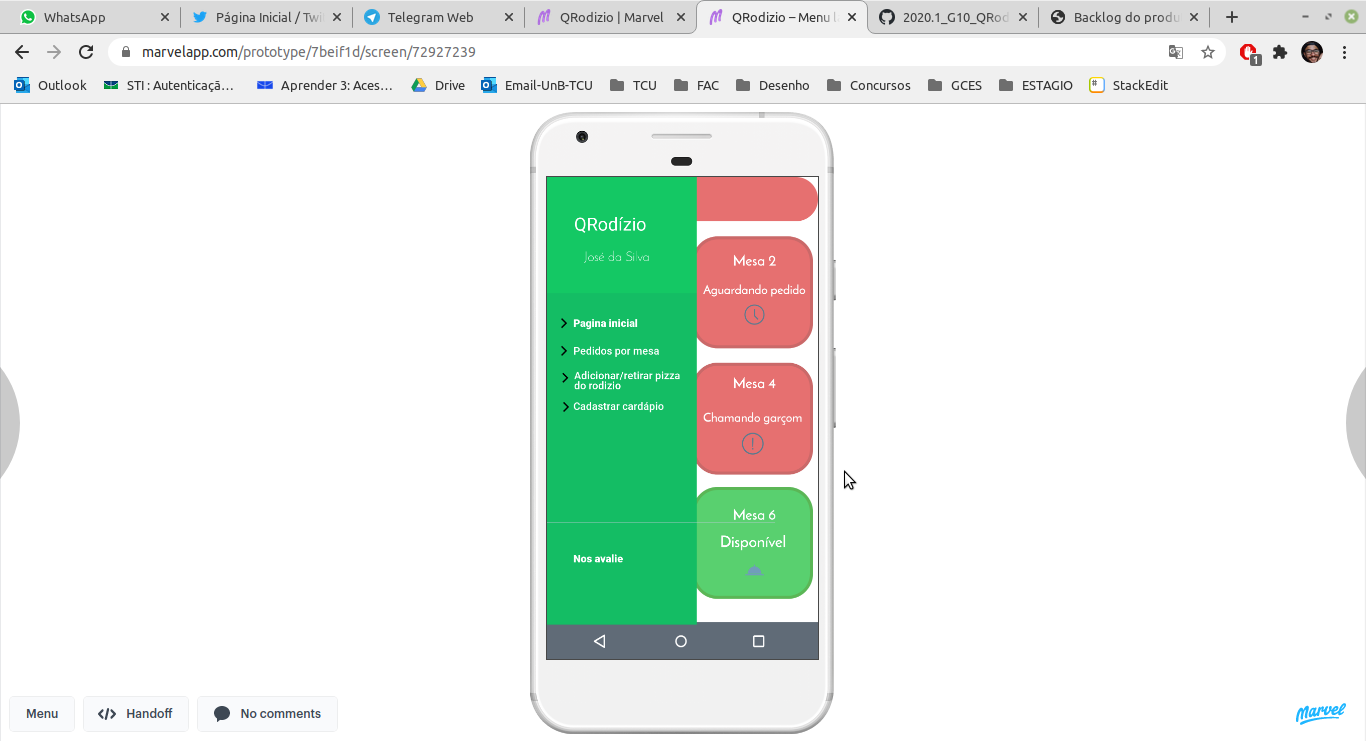The width and height of the screenshot is (1366, 741).
Task: Click the chevron beside Cadastrar cardápio
Action: pos(565,407)
